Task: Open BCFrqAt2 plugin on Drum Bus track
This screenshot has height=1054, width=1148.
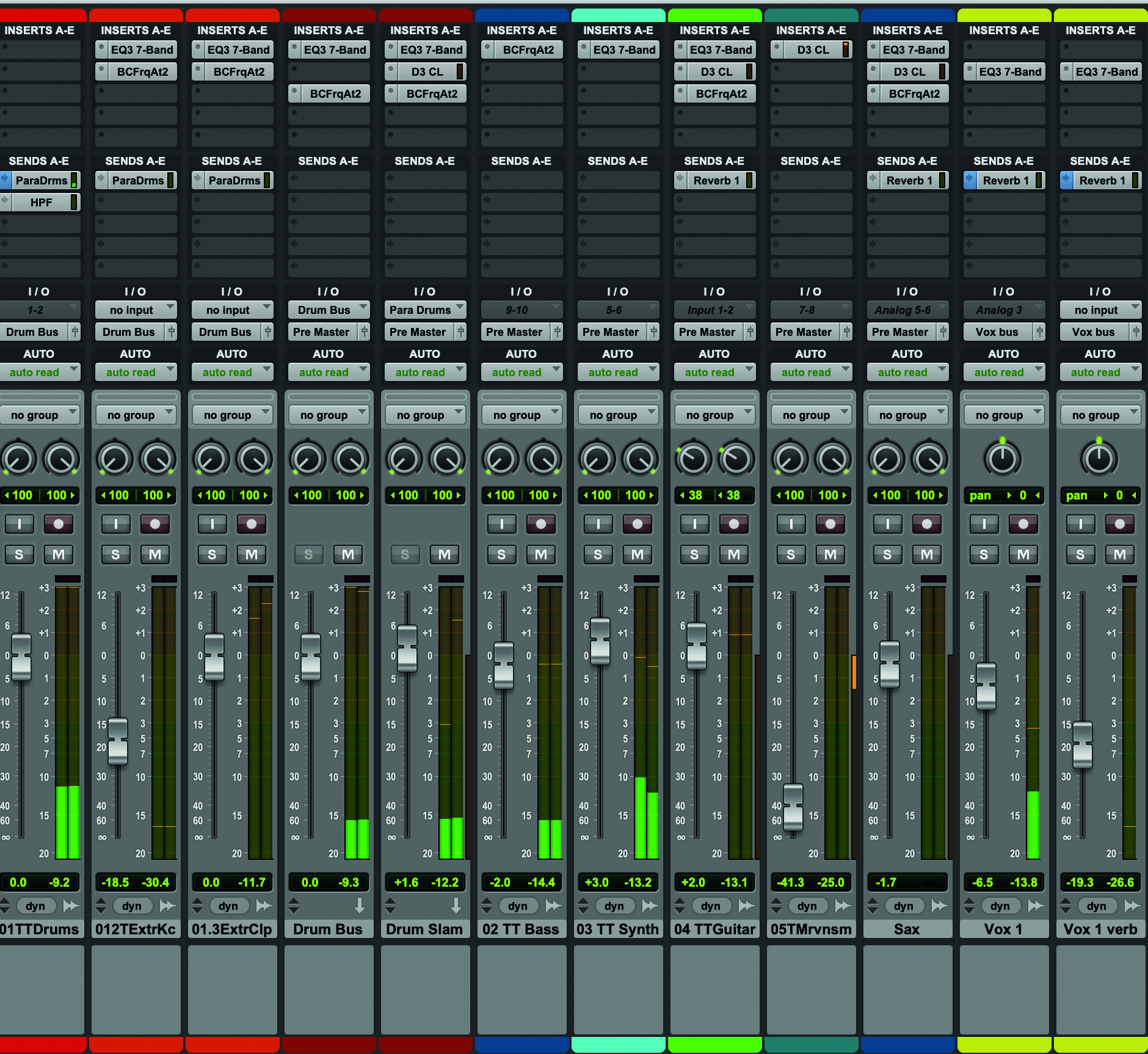Action: [x=335, y=93]
